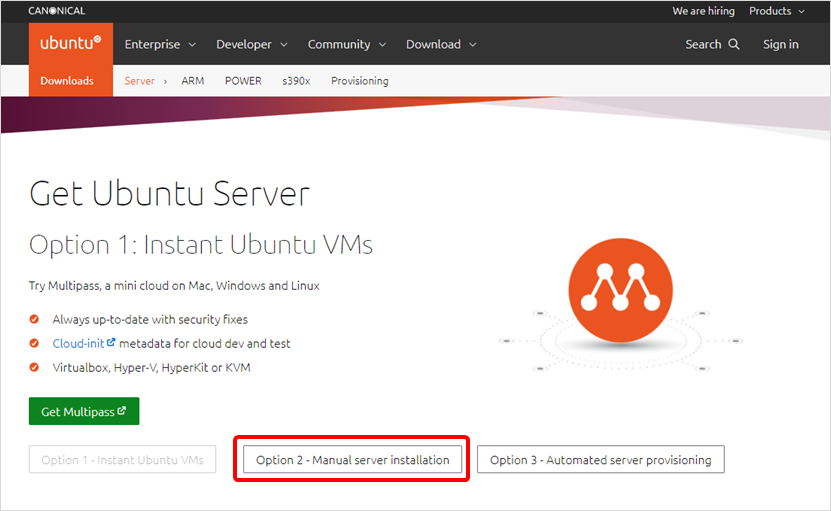The width and height of the screenshot is (831, 511).
Task: Click Option 1: Instant Ubuntu VMs heading
Action: tap(201, 245)
